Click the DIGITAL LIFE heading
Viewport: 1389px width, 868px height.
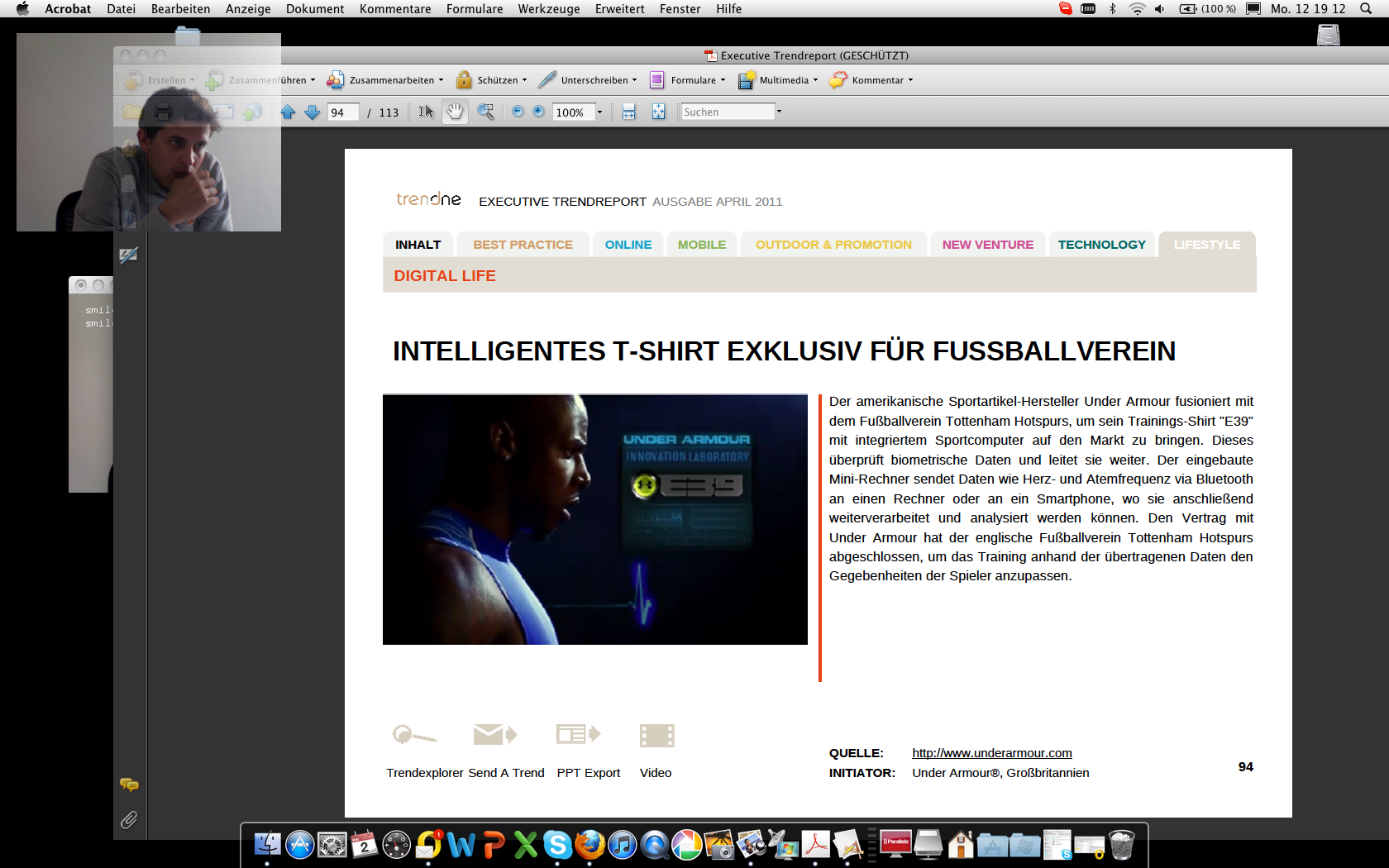coord(445,276)
